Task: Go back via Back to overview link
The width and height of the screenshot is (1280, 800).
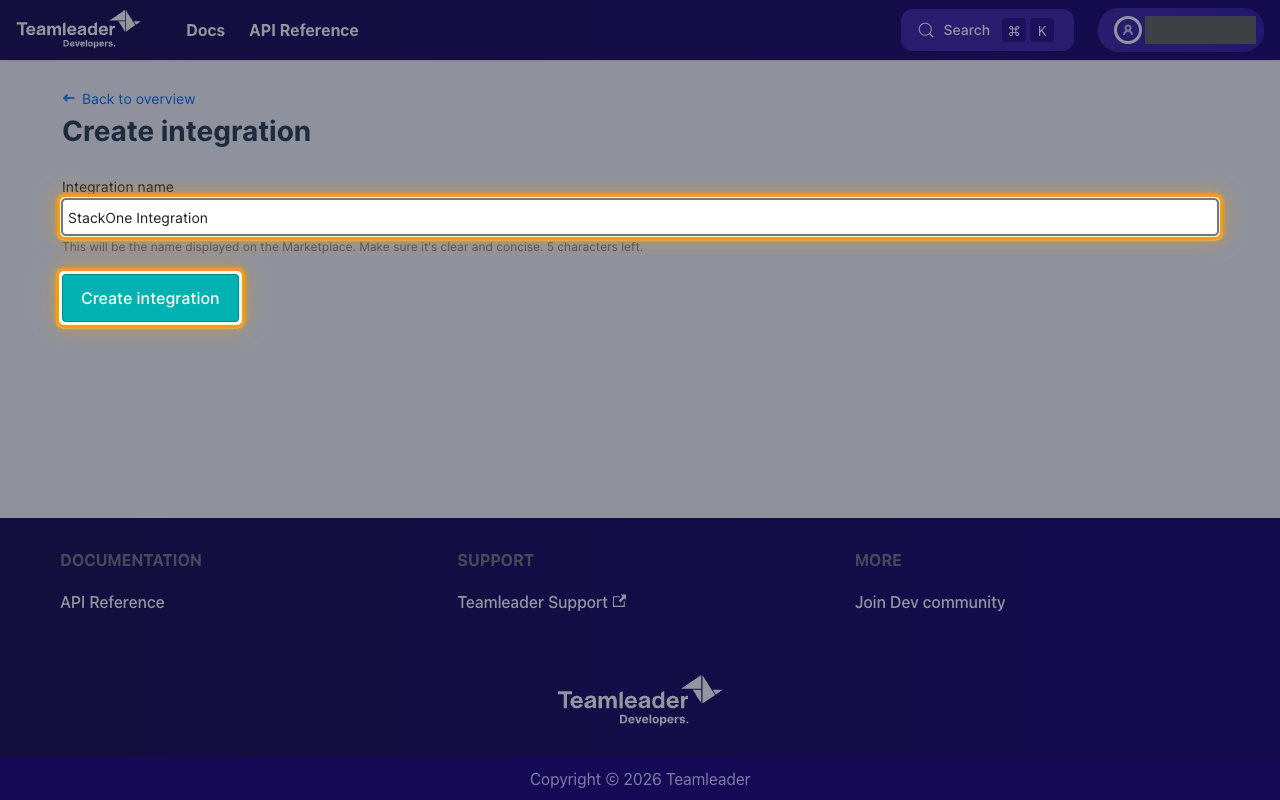Action: pyautogui.click(x=129, y=99)
